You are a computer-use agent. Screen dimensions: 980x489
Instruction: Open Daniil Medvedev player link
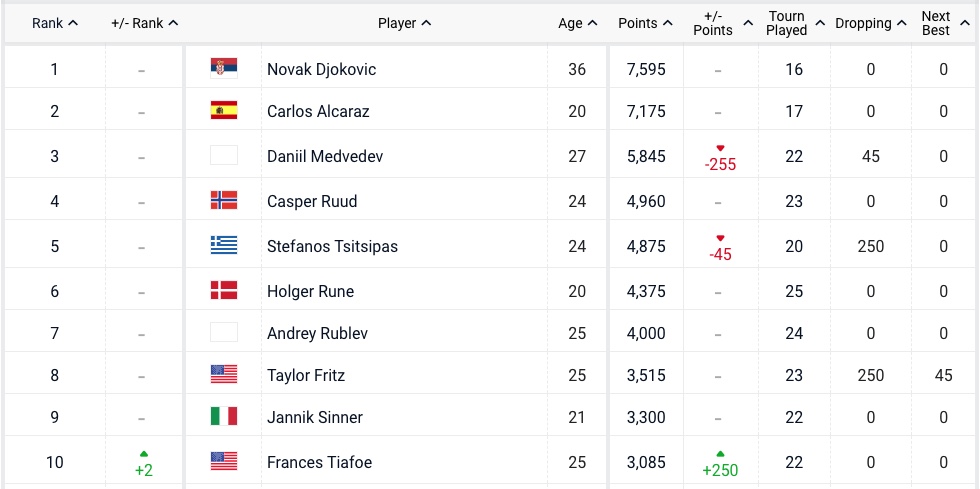click(325, 156)
